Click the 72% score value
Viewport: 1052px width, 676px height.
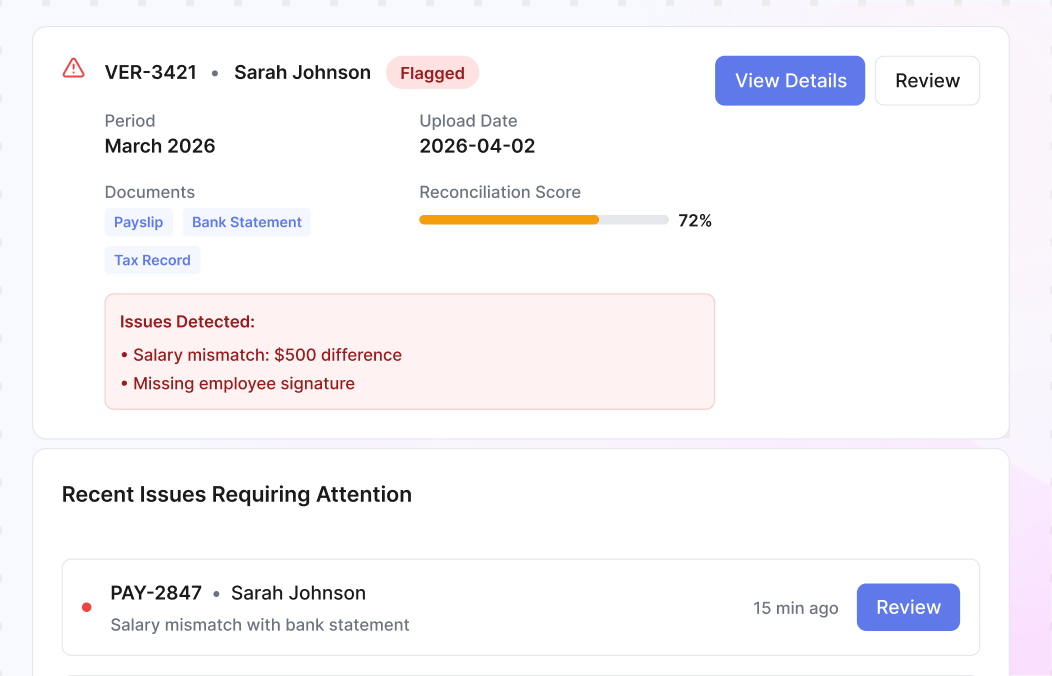[x=694, y=221]
